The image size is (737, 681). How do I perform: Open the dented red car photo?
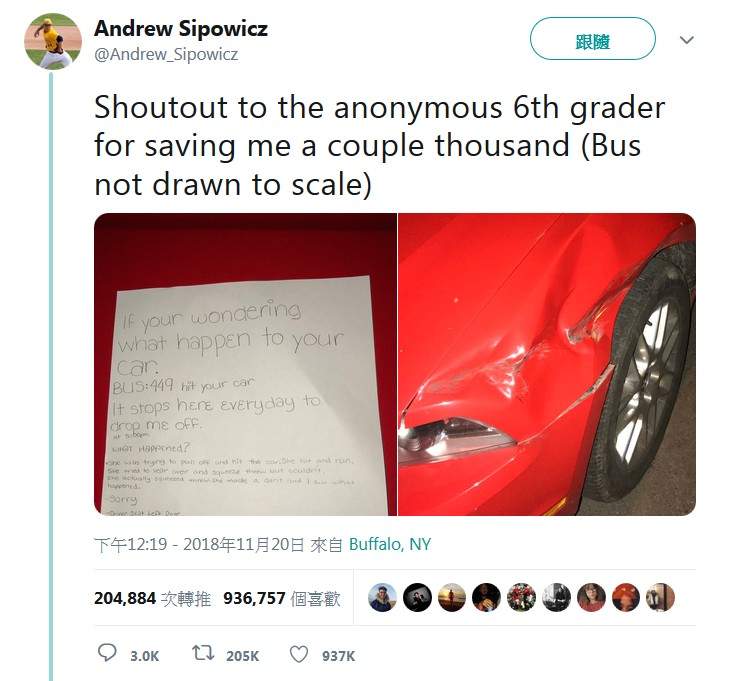coord(547,364)
